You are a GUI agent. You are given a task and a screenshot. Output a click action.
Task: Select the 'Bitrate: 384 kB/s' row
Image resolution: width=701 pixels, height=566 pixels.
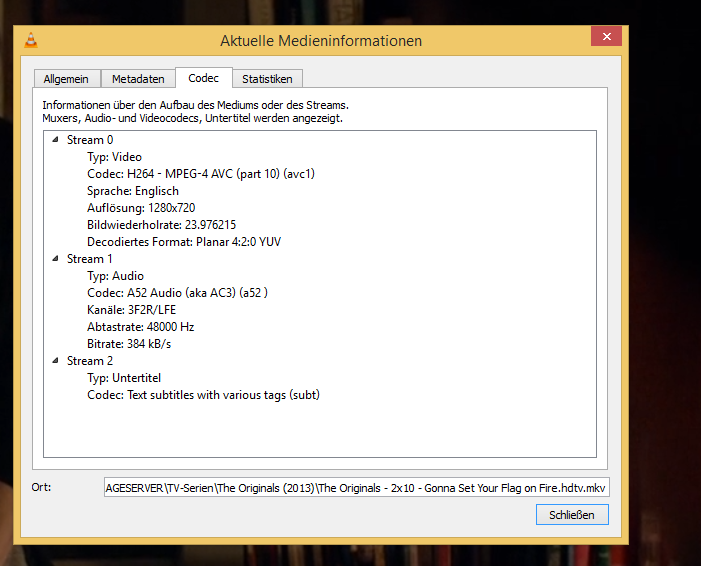tap(129, 344)
